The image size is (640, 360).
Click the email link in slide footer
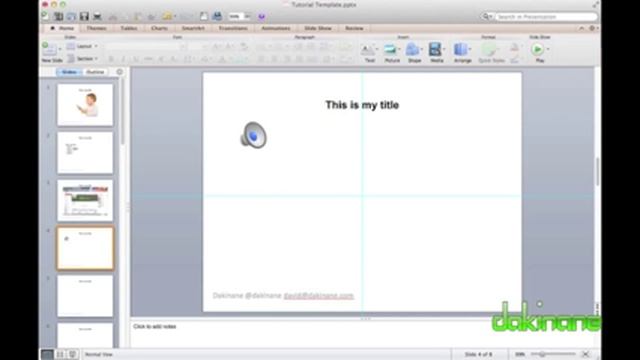pyautogui.click(x=319, y=296)
